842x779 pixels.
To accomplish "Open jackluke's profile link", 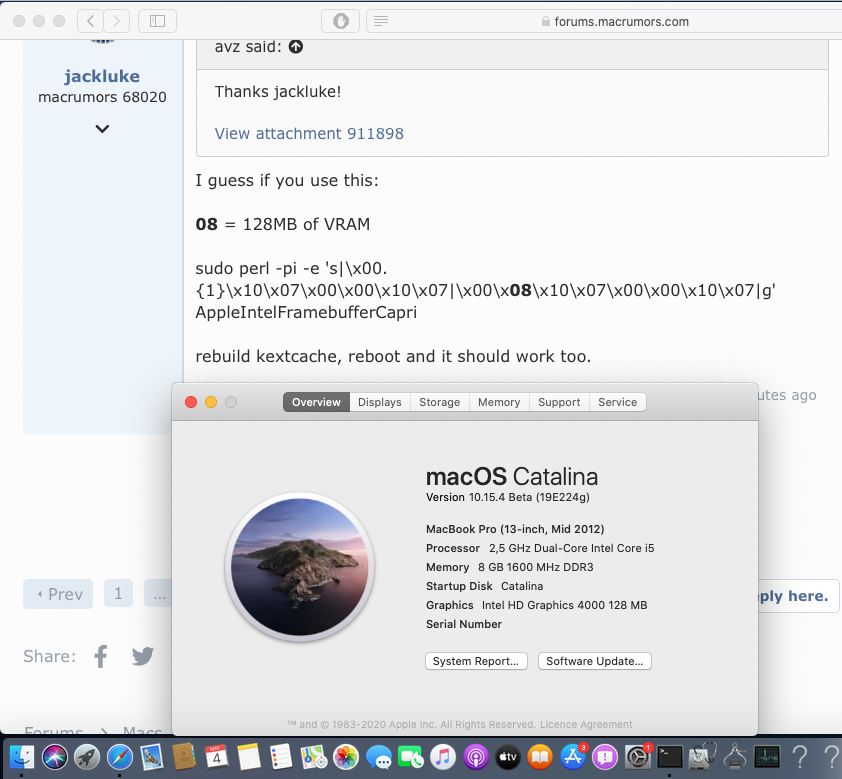I will tap(102, 76).
